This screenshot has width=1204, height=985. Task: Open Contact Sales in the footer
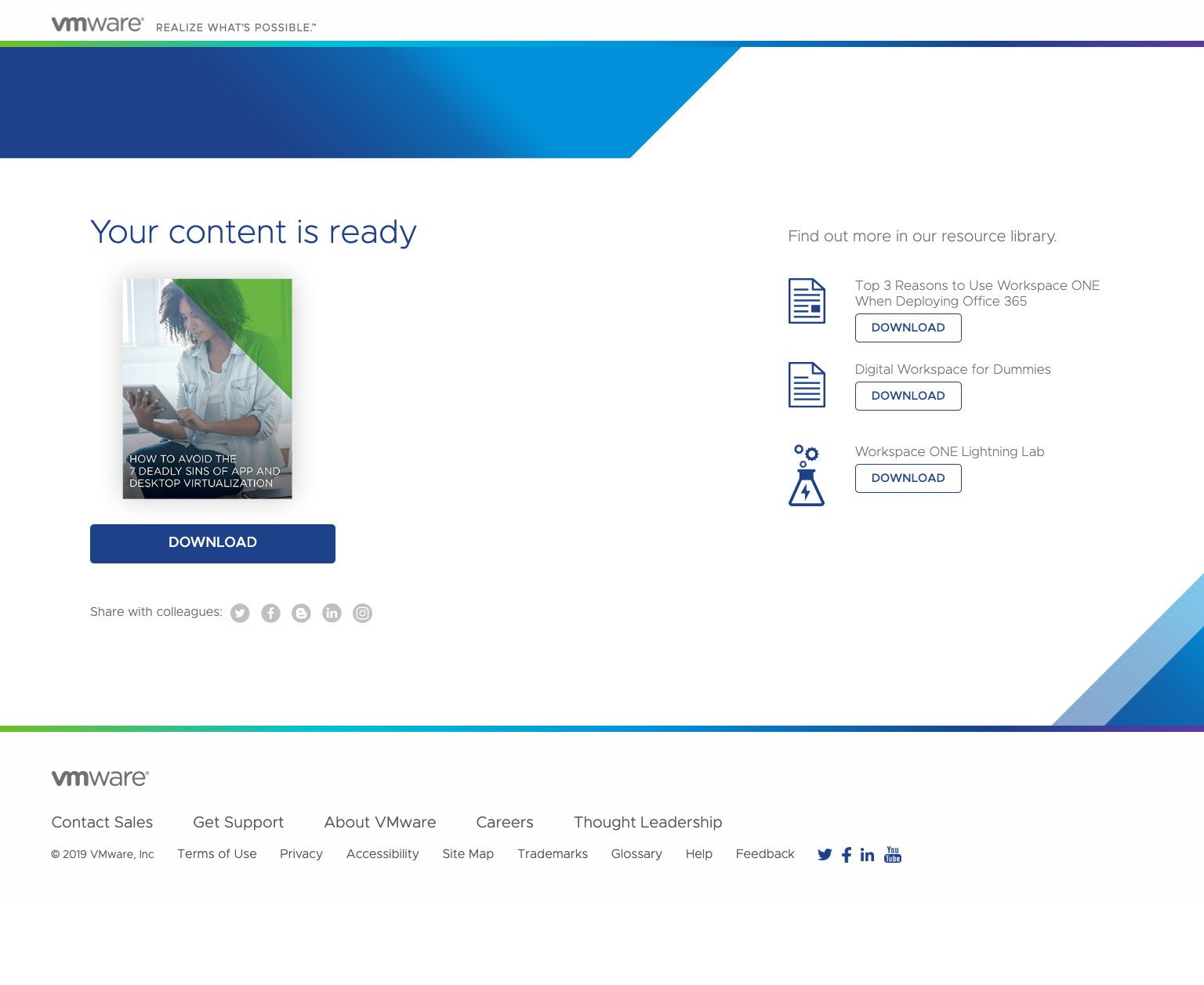pyautogui.click(x=102, y=822)
